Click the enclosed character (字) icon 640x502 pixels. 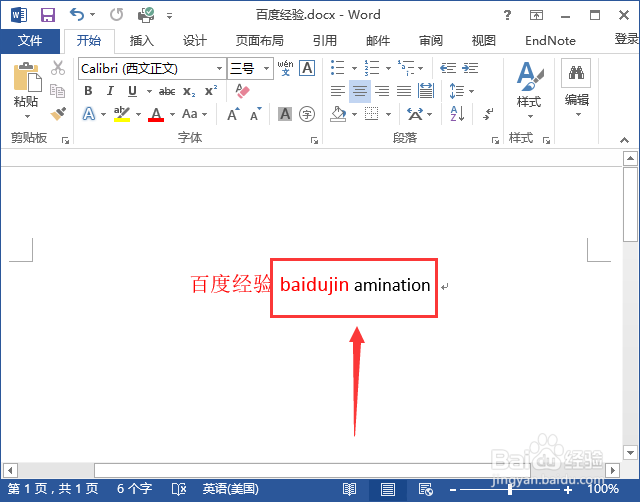tap(307, 114)
